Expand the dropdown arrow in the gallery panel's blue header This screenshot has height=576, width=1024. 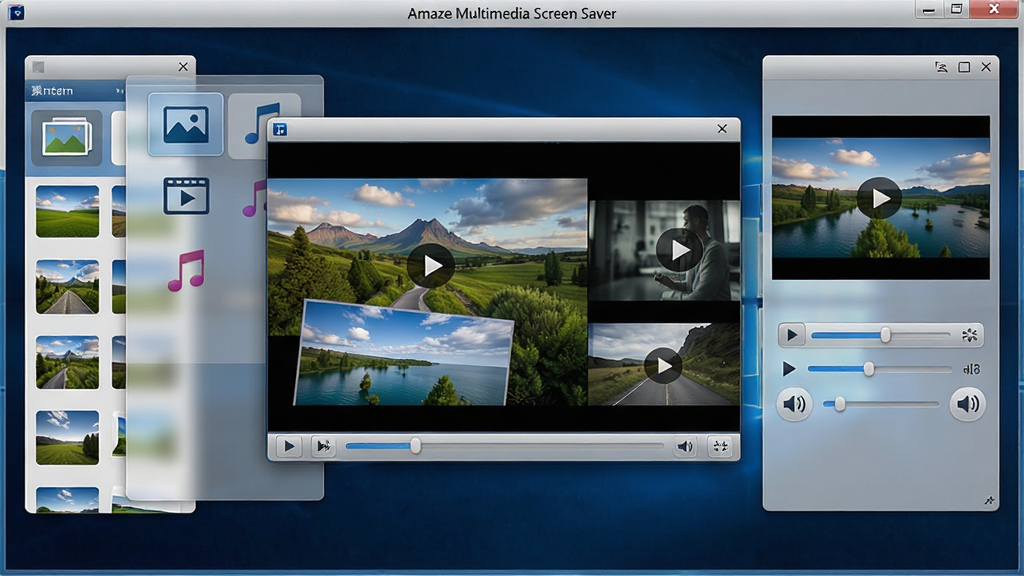click(119, 91)
